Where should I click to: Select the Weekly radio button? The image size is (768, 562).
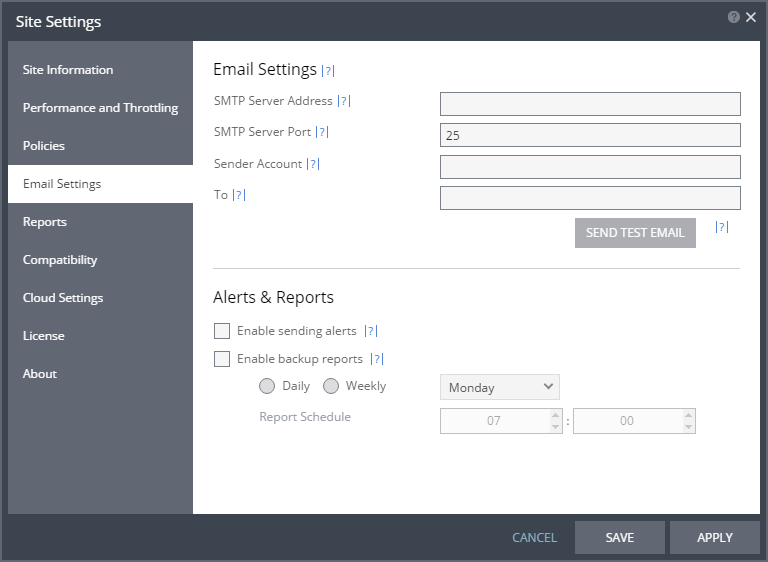pos(331,386)
